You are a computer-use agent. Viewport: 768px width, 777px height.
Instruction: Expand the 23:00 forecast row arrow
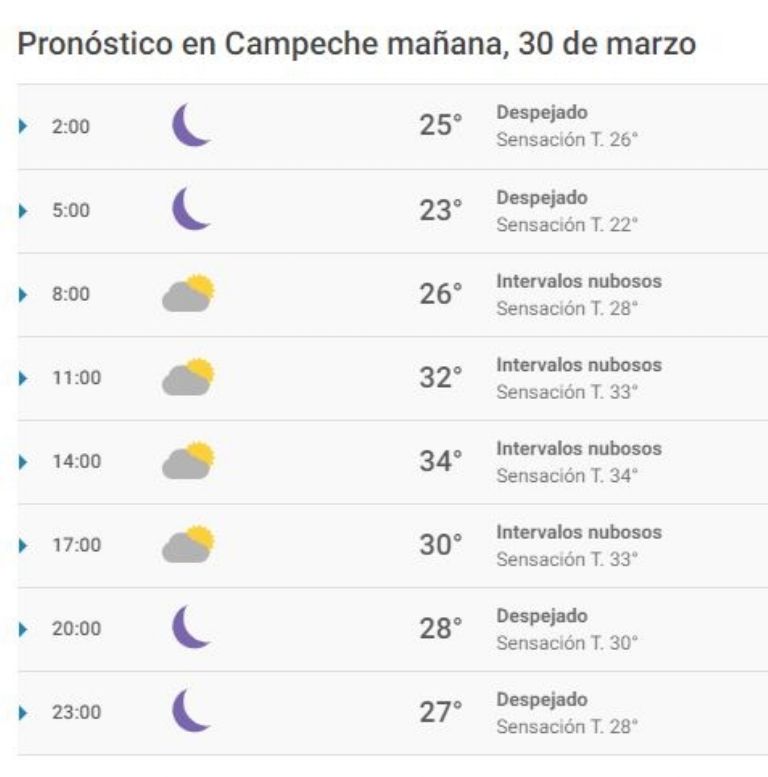pos(23,714)
